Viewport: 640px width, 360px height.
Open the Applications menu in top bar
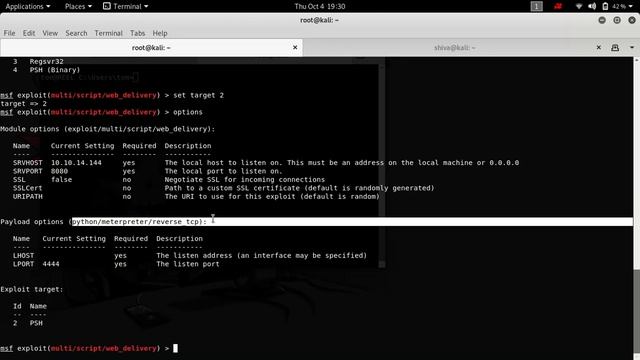(27, 6)
